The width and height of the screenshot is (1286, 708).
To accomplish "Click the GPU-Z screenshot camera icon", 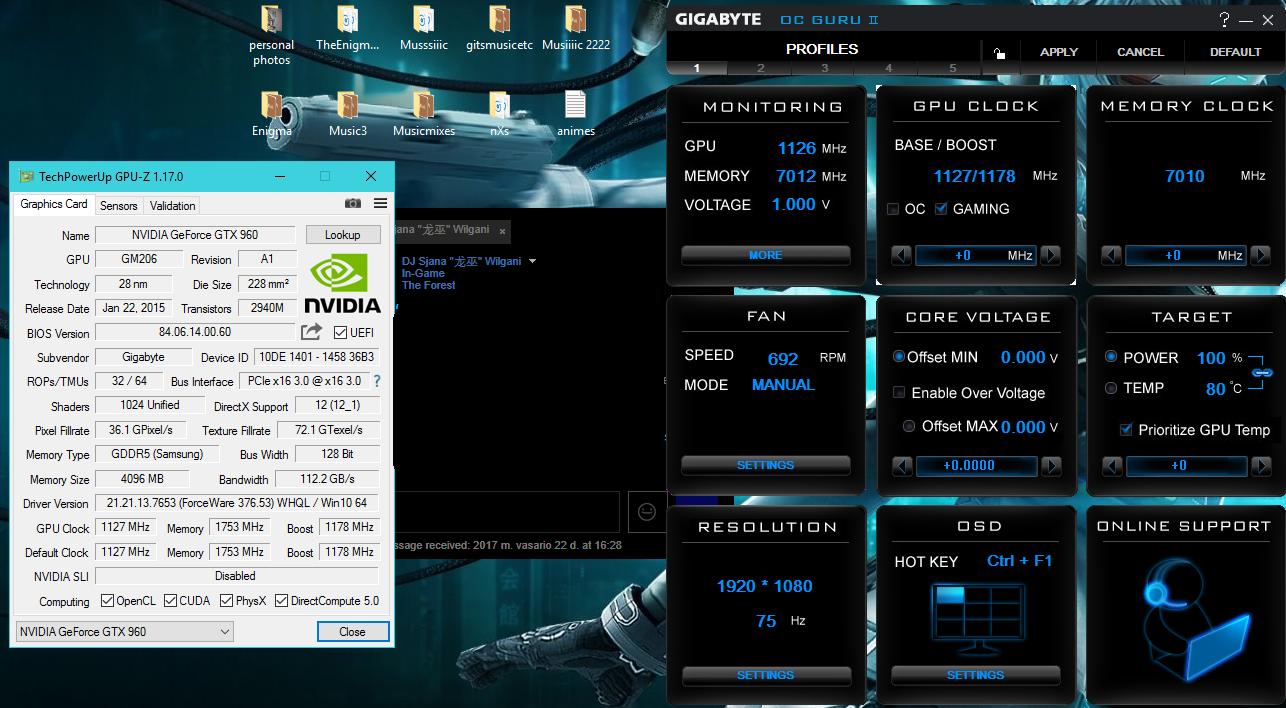I will point(353,203).
